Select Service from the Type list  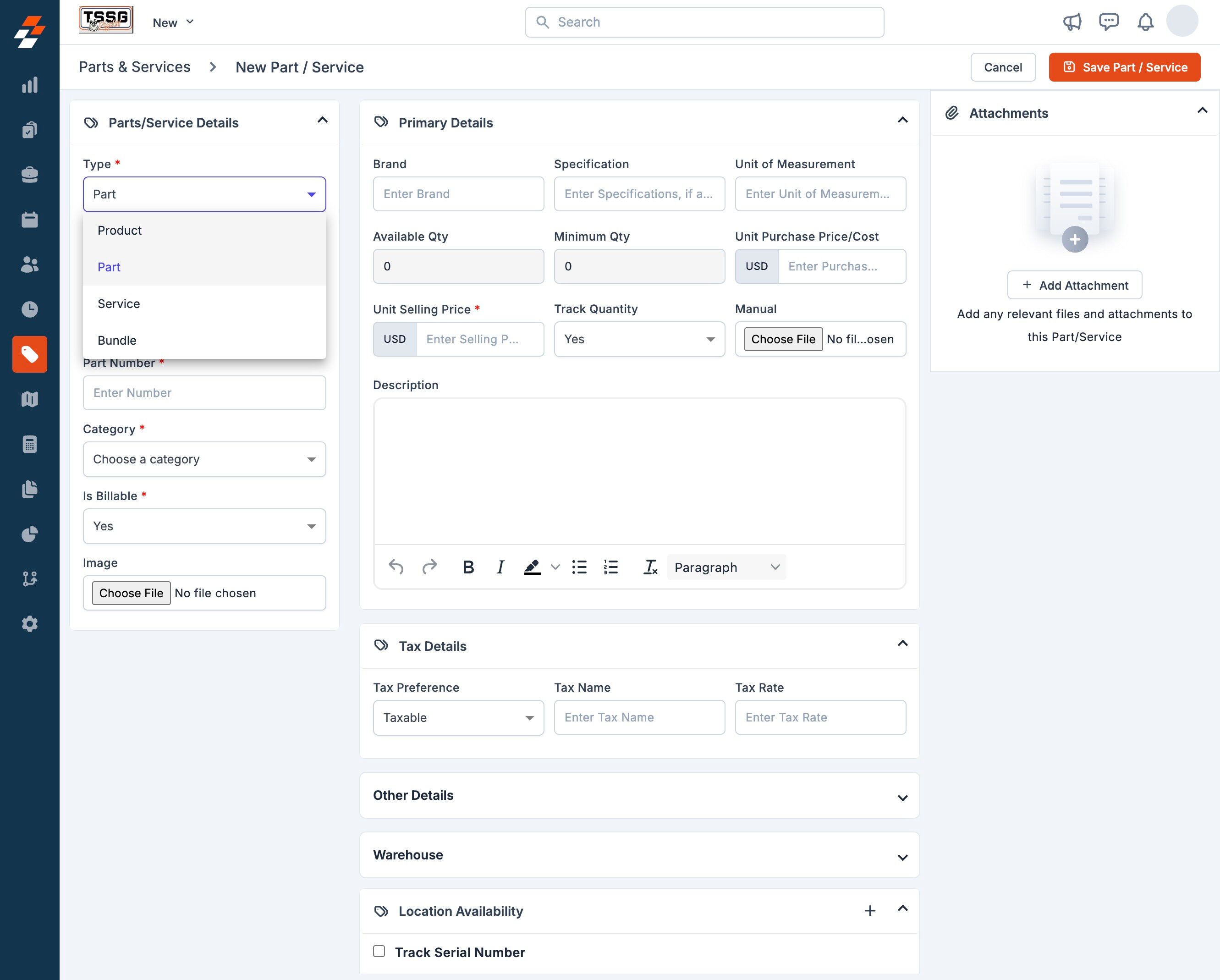(119, 304)
